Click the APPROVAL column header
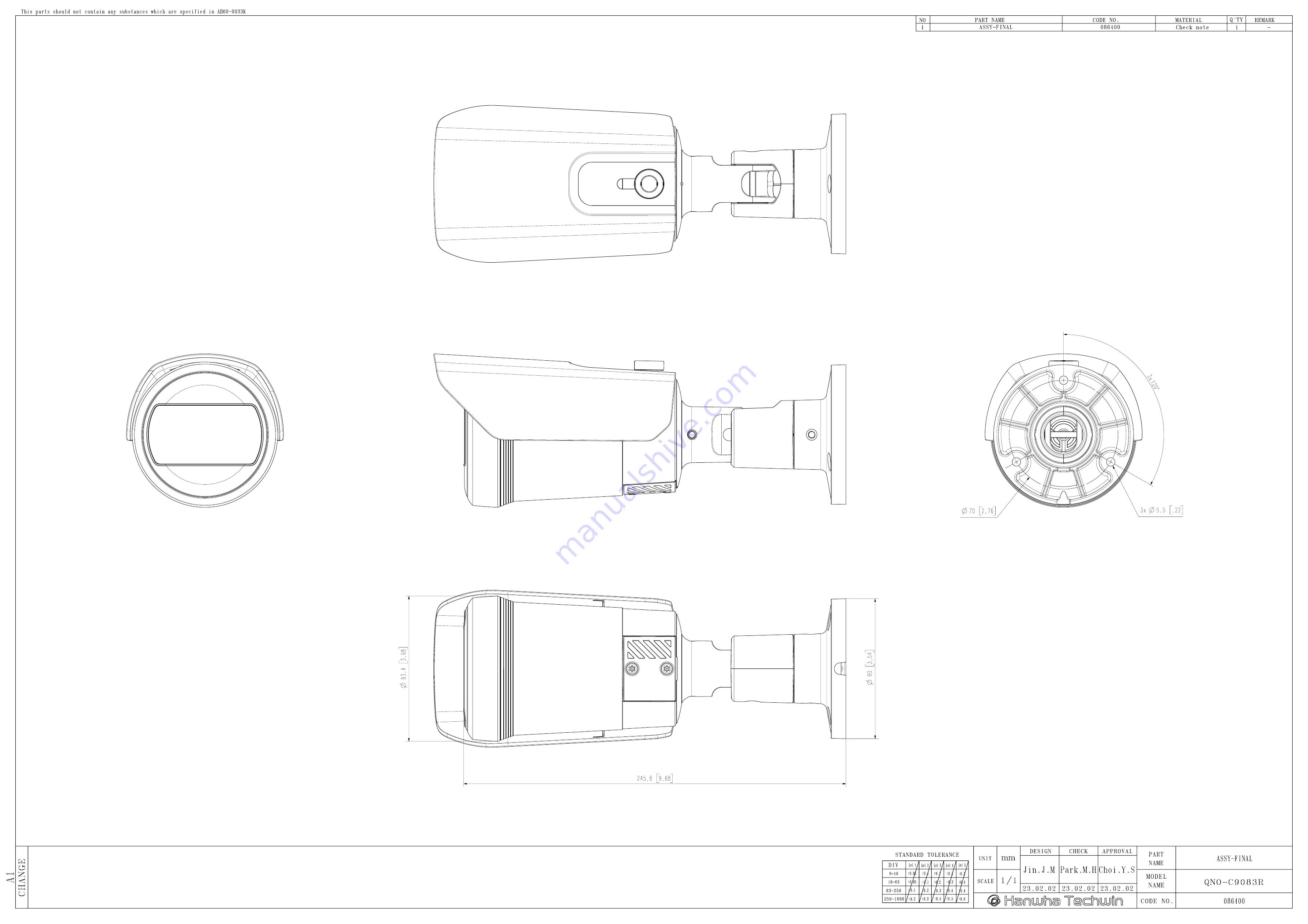The width and height of the screenshot is (1308, 924). [x=1117, y=851]
